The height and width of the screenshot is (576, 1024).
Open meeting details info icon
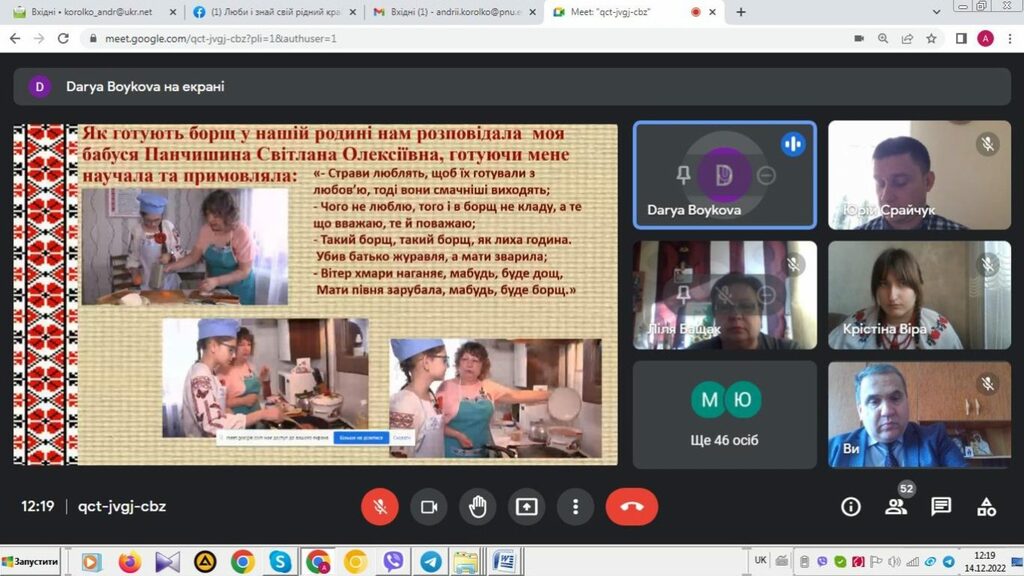pos(851,507)
